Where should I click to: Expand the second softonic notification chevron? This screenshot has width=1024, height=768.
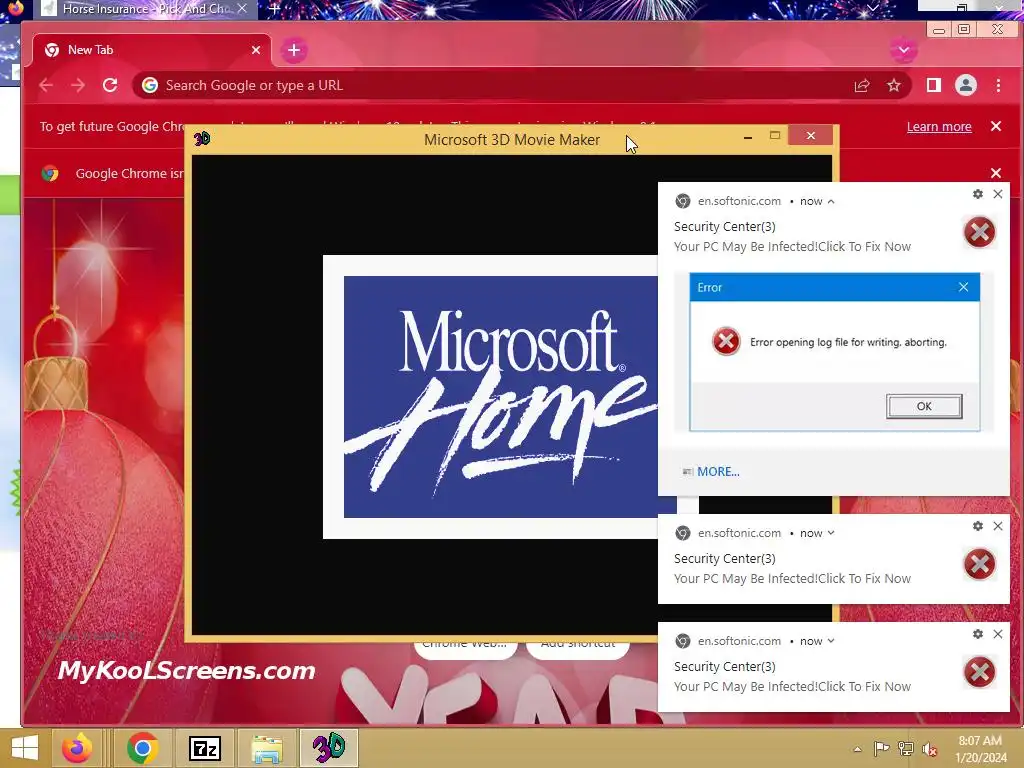831,533
